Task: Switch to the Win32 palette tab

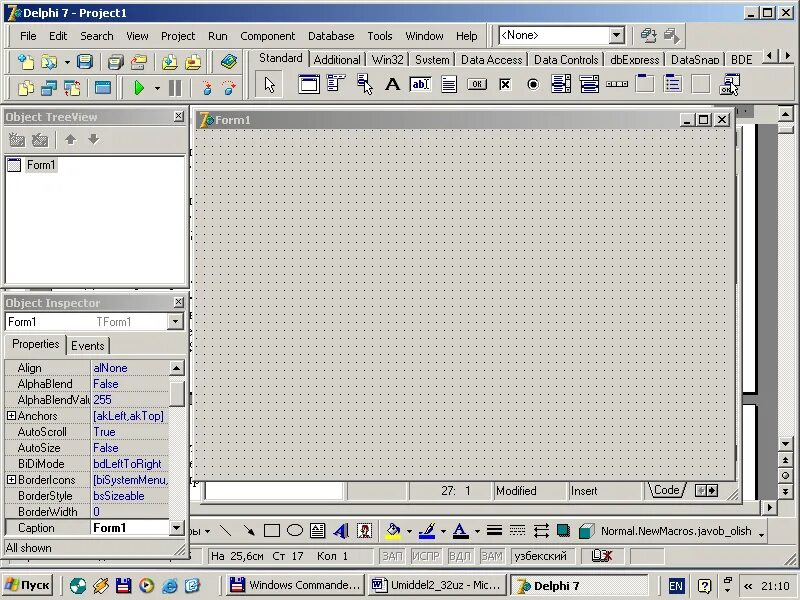Action: [x=388, y=60]
